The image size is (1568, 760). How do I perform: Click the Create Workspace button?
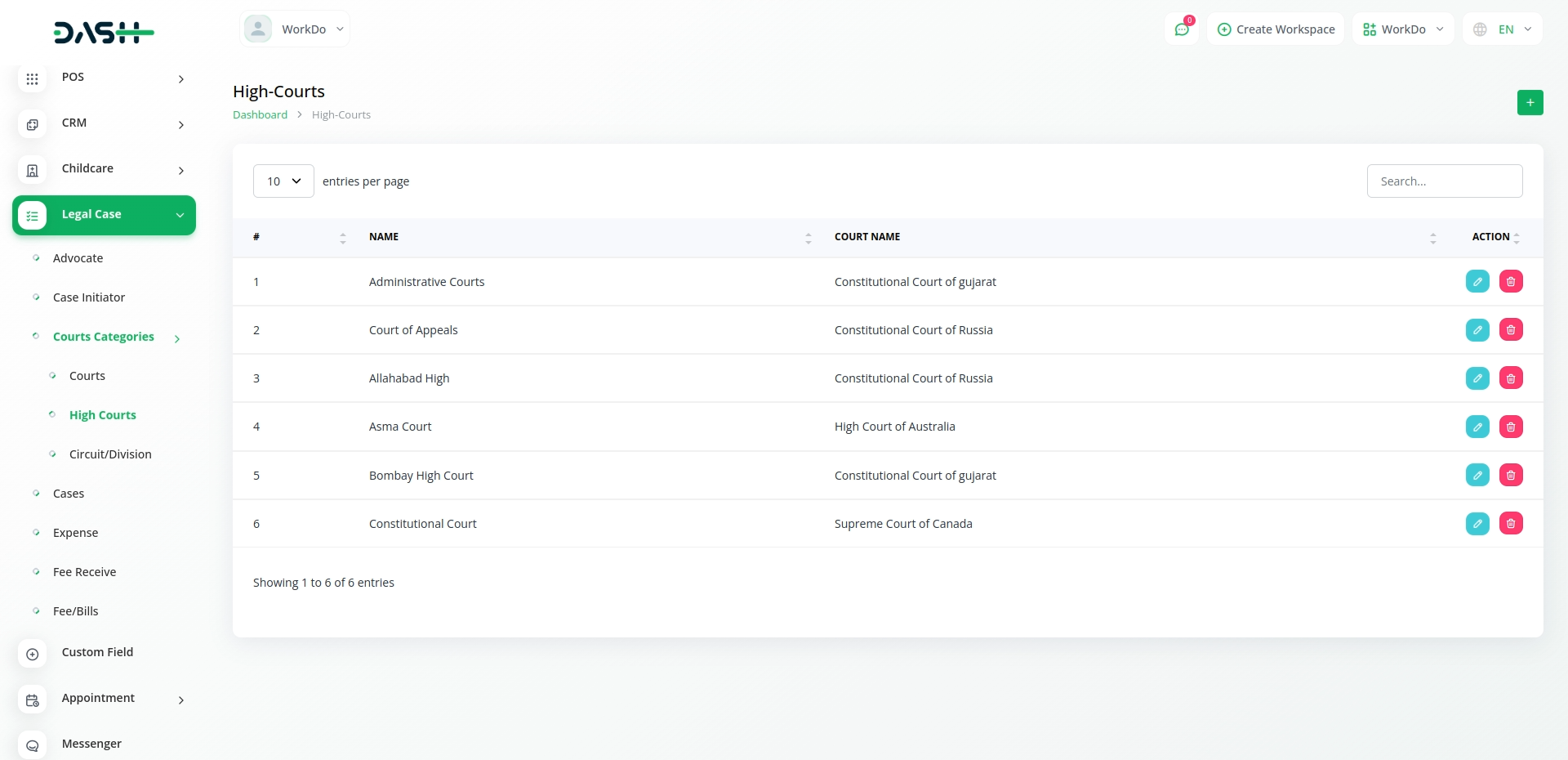[x=1276, y=29]
